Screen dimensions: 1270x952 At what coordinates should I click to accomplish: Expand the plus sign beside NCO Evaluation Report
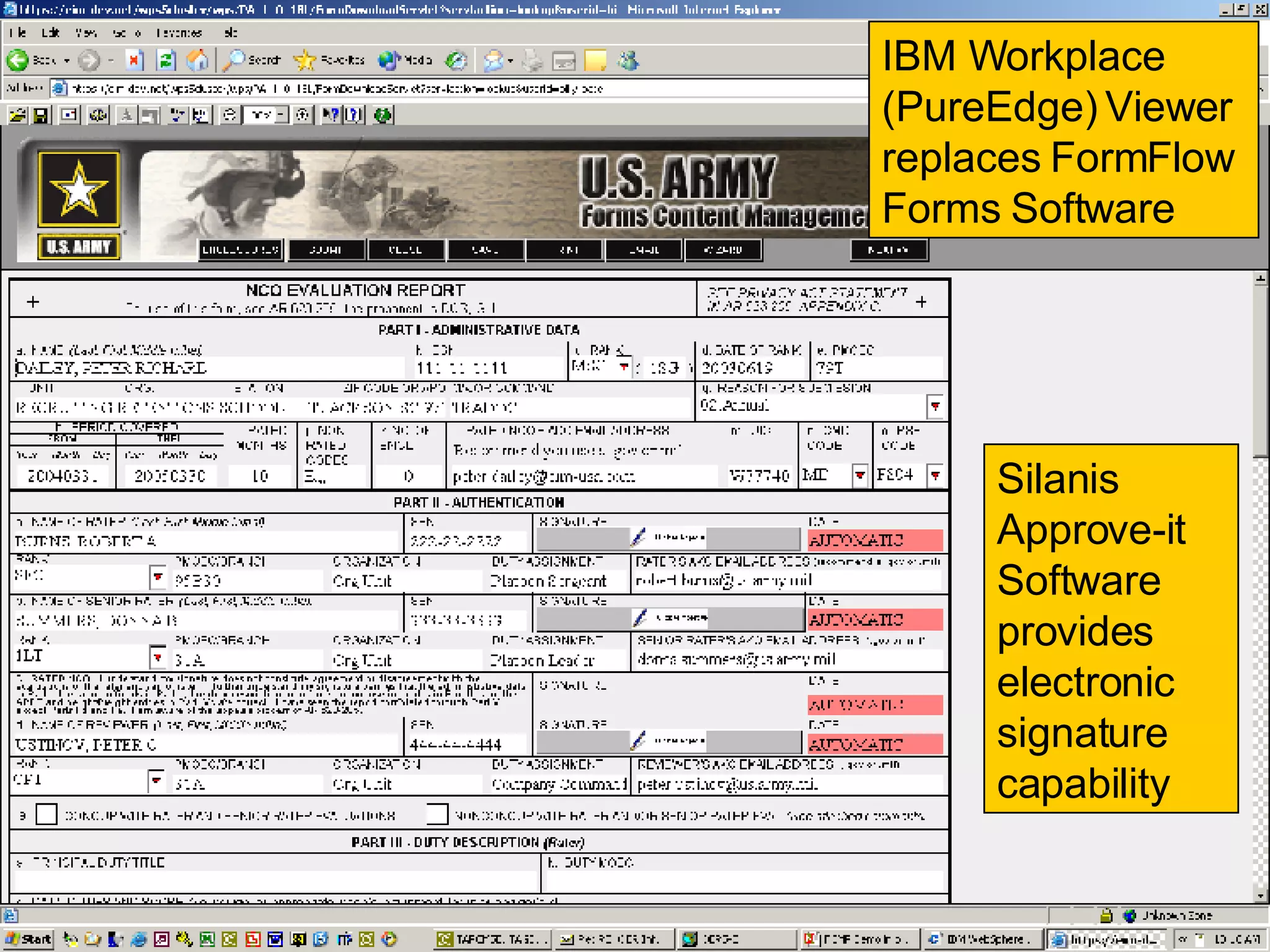(x=33, y=302)
